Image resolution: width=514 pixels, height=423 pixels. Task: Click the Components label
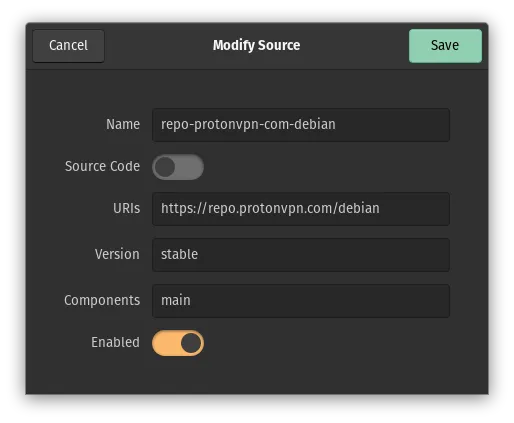click(102, 300)
